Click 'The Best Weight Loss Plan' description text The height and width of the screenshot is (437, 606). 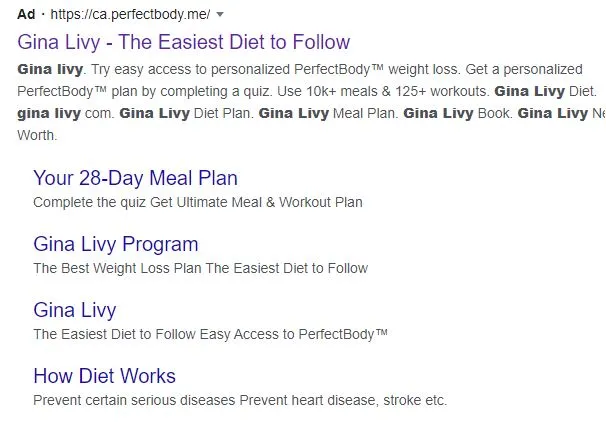118,268
